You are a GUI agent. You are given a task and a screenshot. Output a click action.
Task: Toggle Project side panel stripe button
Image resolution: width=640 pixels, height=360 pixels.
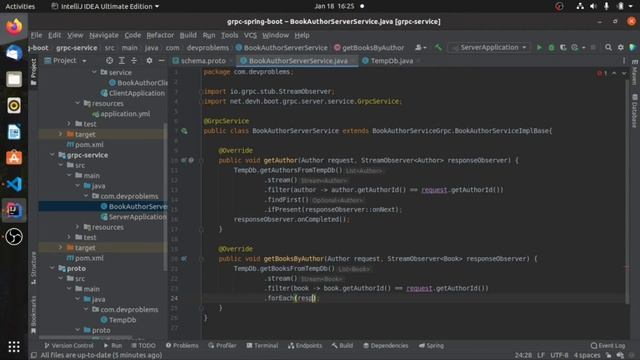(33, 71)
